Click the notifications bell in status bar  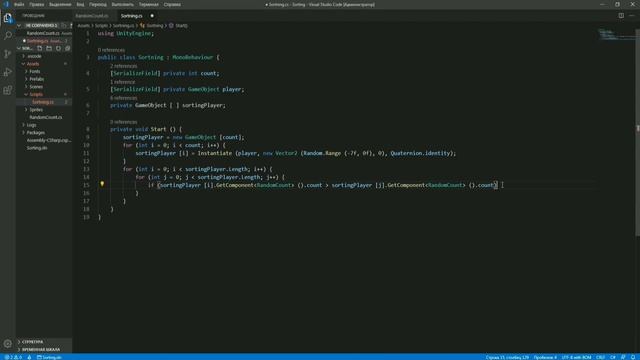633,357
